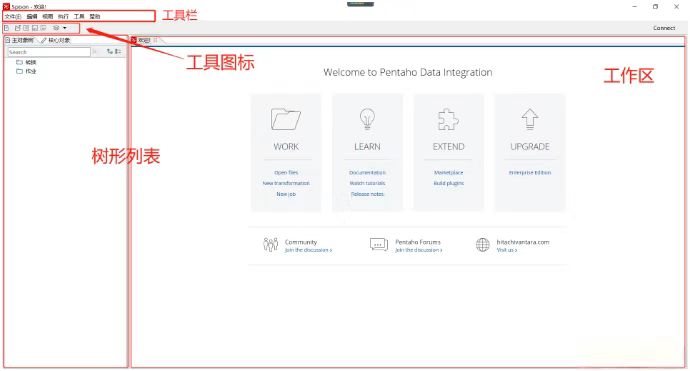Switch to the 主对象树 tab
This screenshot has height=371, width=690.
20,40
